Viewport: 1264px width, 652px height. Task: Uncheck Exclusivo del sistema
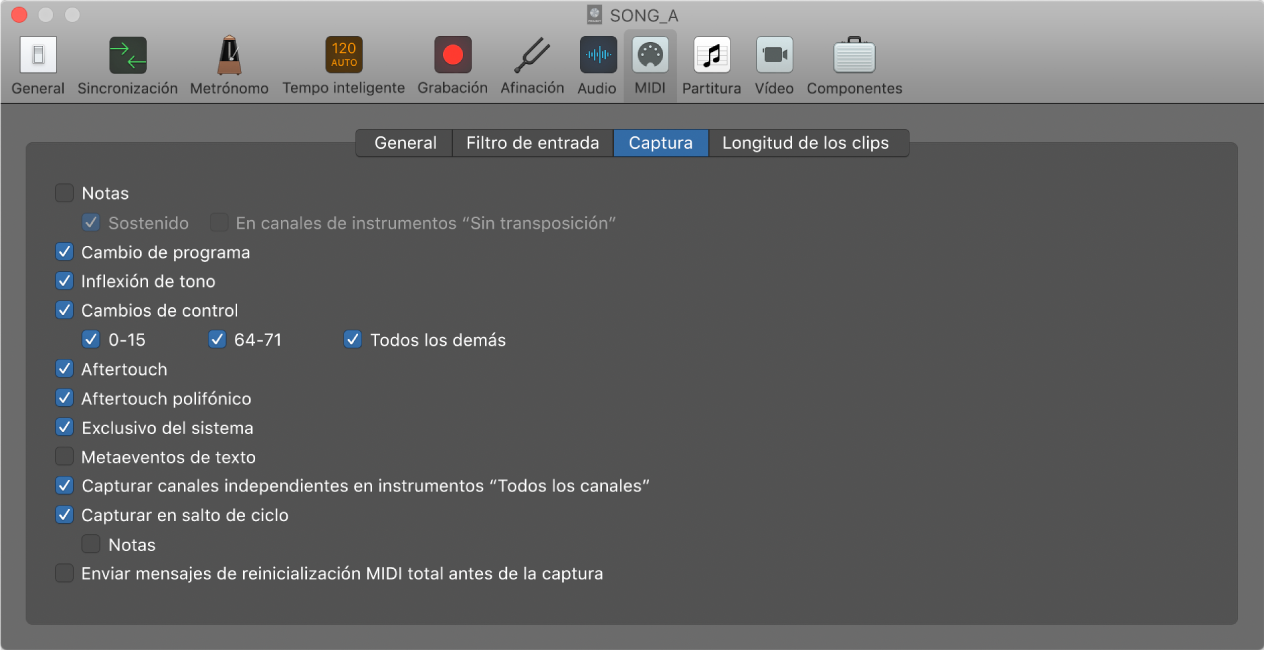pos(65,427)
